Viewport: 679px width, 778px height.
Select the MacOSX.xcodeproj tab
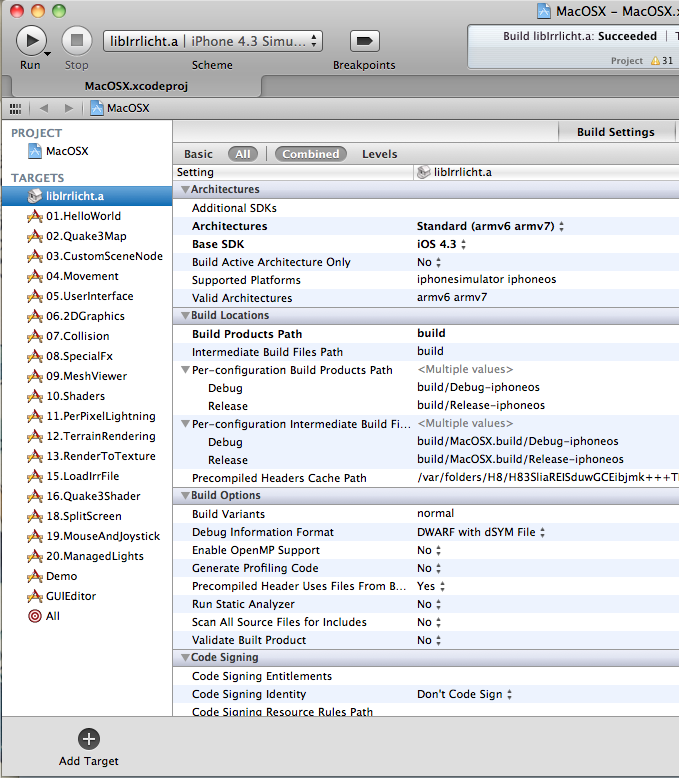point(136,86)
